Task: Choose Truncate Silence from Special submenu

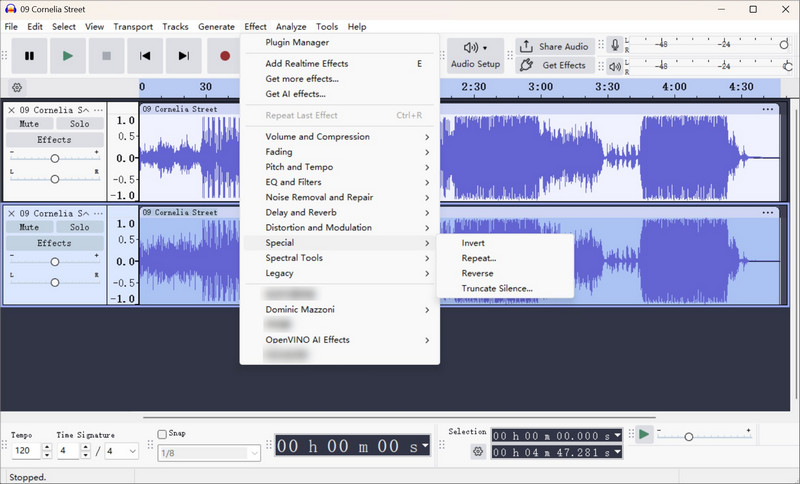Action: (x=497, y=288)
